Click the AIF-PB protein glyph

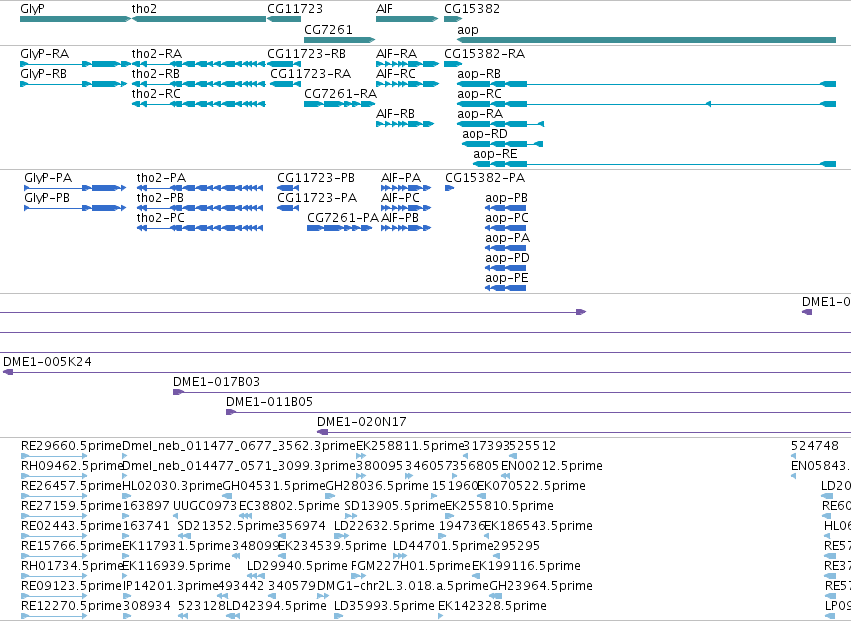click(x=406, y=229)
